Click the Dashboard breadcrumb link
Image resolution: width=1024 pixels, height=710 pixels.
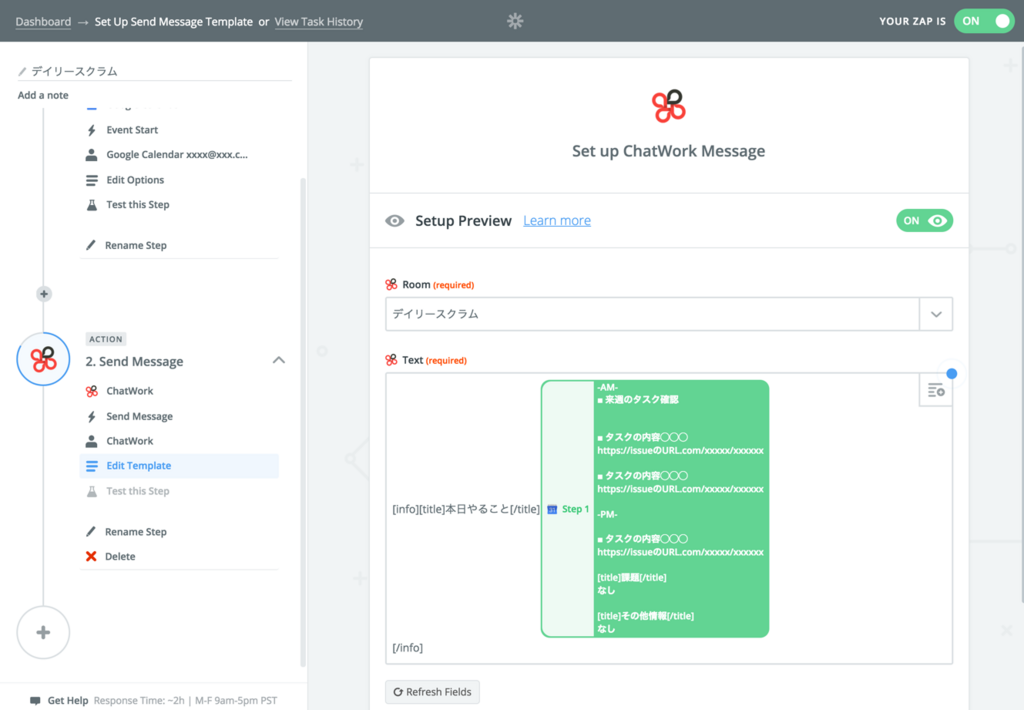[x=43, y=22]
